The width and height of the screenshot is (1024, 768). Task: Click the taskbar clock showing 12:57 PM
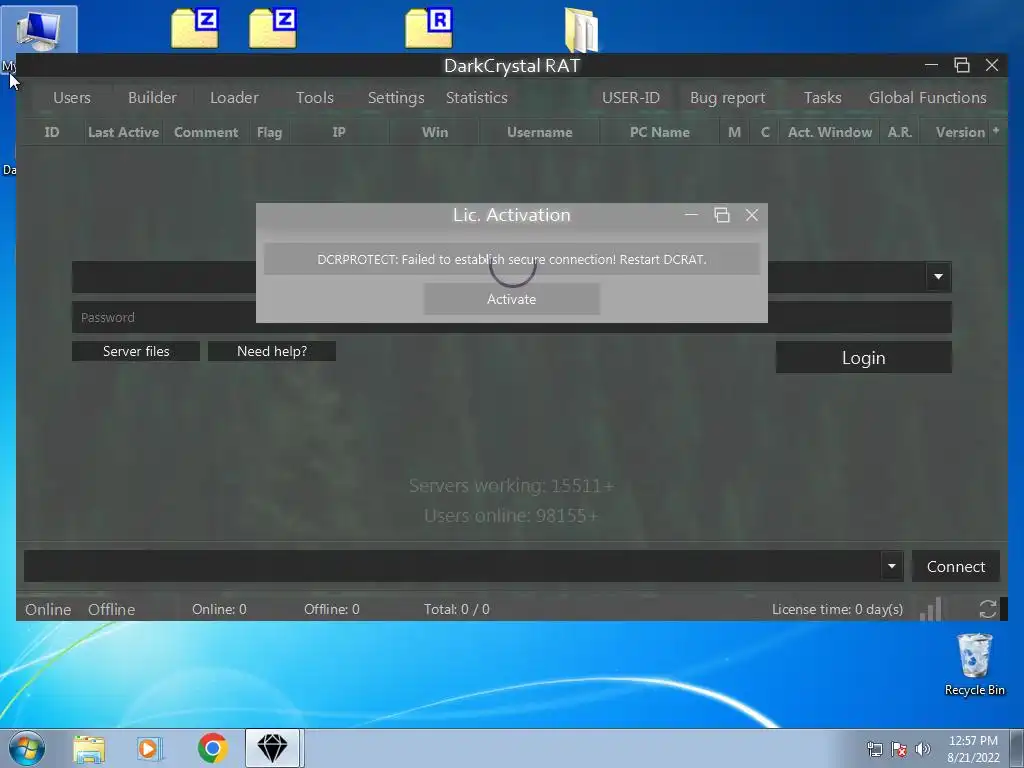click(x=973, y=749)
